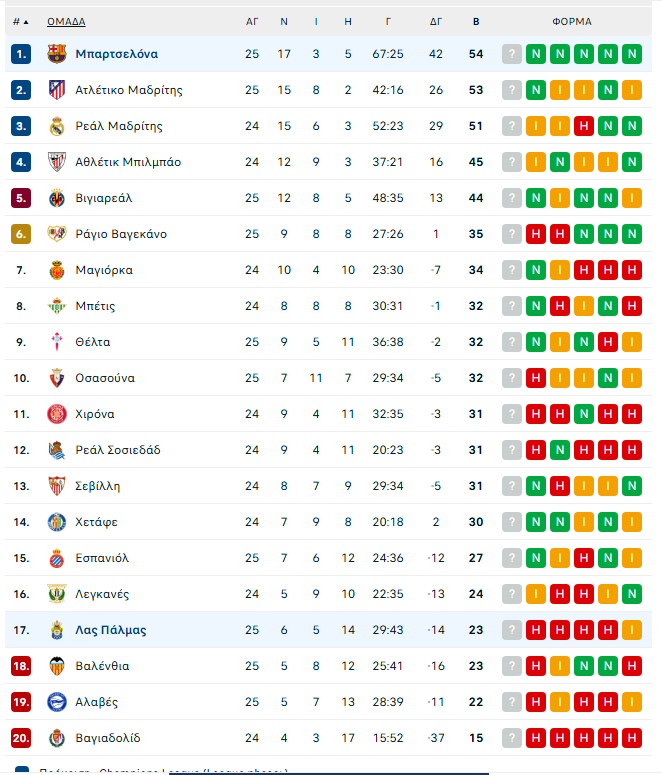Screen dimensions: 662x775
Task: Click Real Madrid's red H form badge
Action: click(584, 126)
